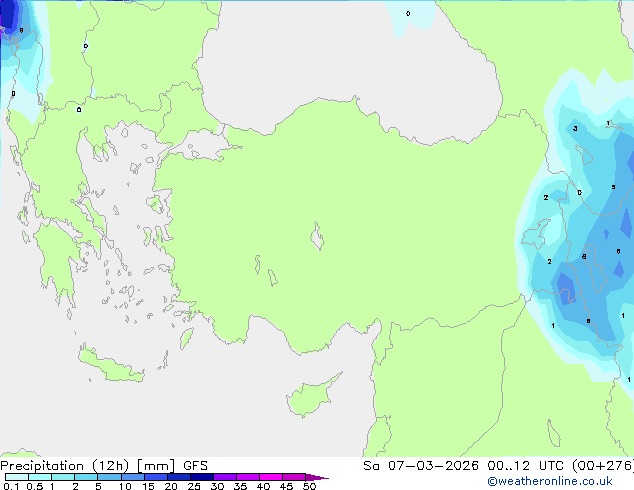The height and width of the screenshot is (490, 634).
Task: Click the legend label '40'
Action: 263,486
